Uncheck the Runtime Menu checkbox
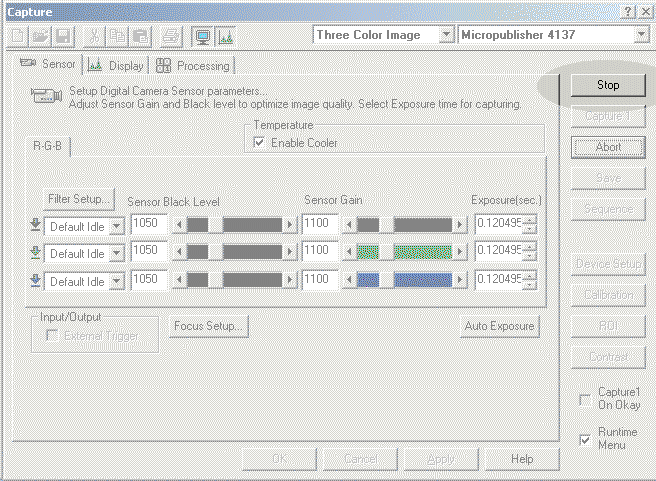 click(585, 438)
